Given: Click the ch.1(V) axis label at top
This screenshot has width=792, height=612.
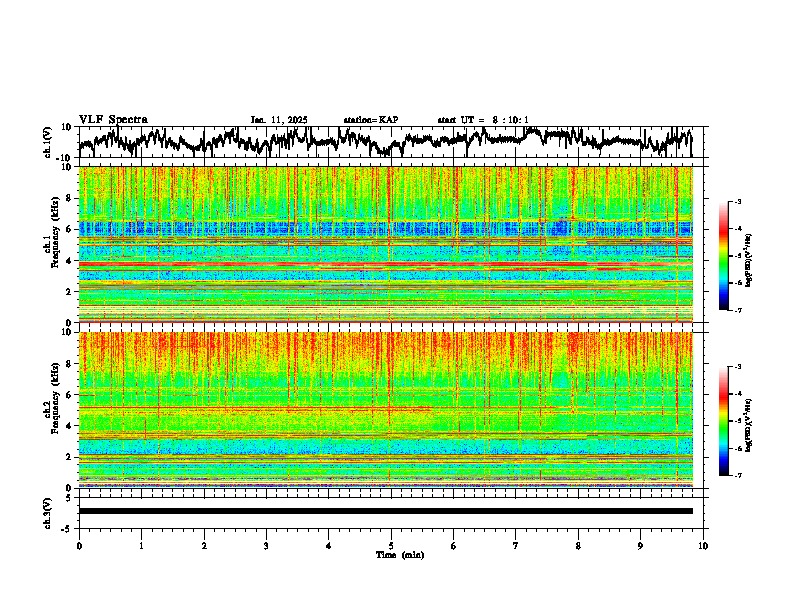Looking at the screenshot, I should point(48,142).
